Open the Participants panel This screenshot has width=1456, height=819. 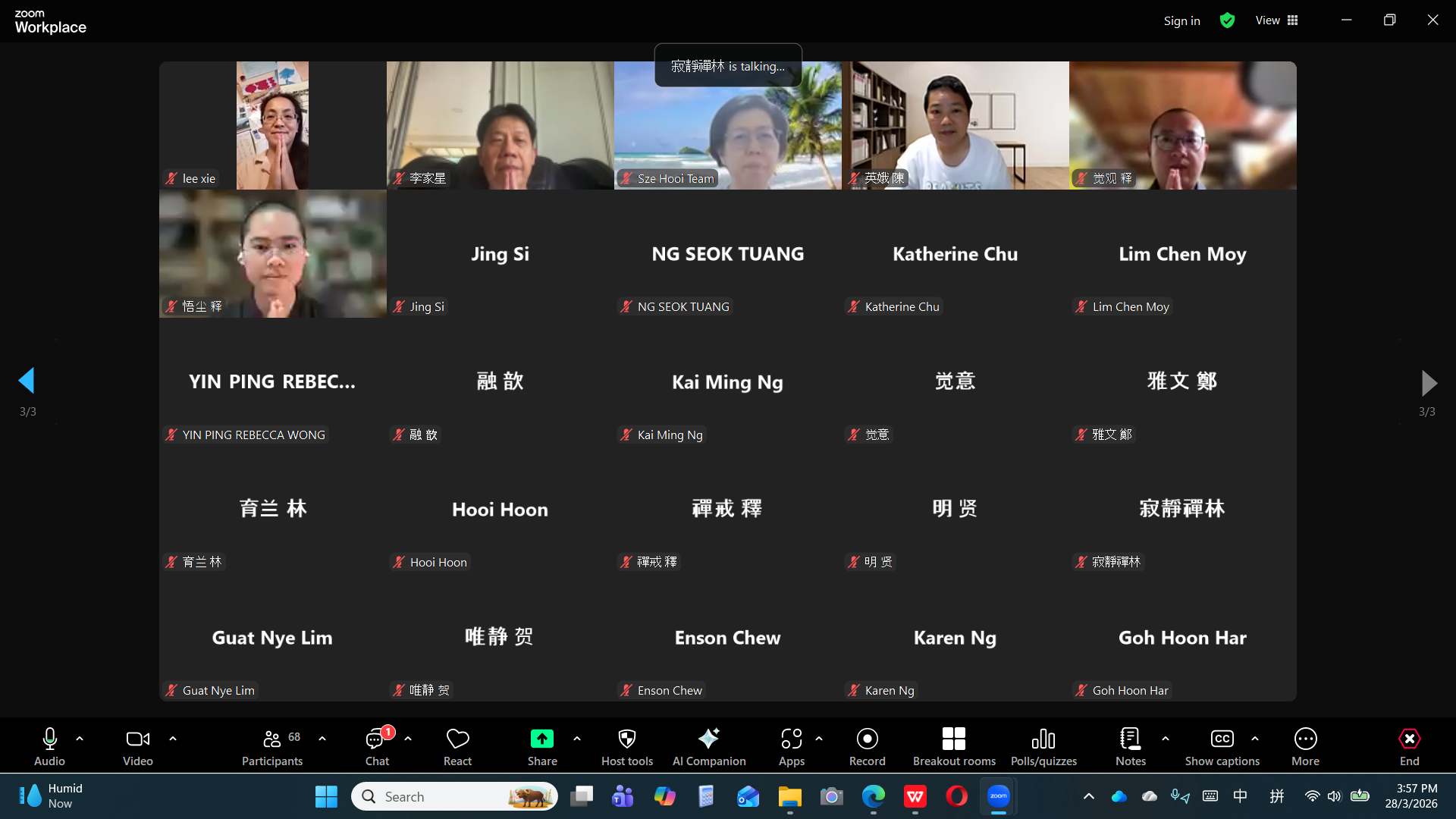point(271,746)
